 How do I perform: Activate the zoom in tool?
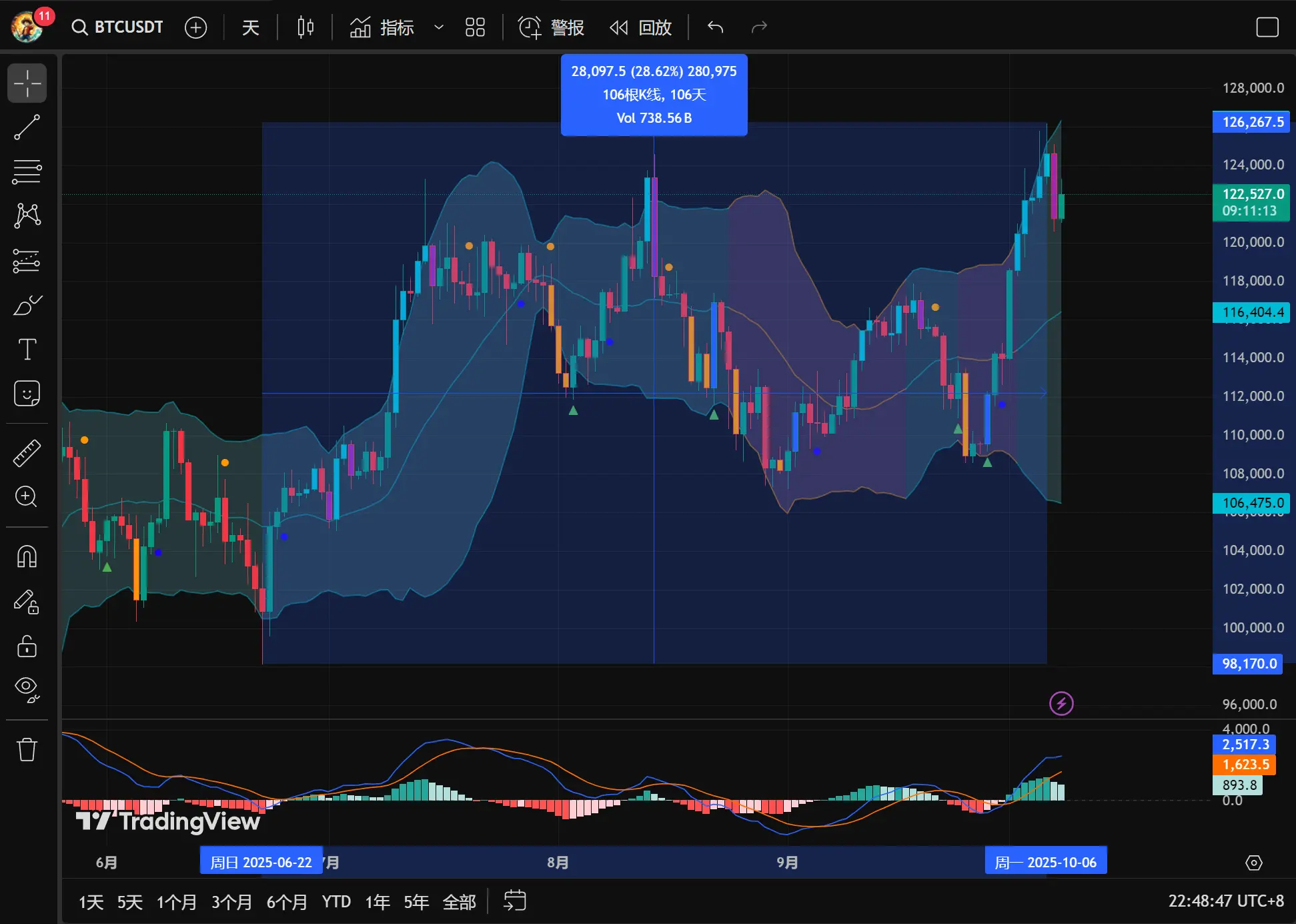click(x=27, y=497)
